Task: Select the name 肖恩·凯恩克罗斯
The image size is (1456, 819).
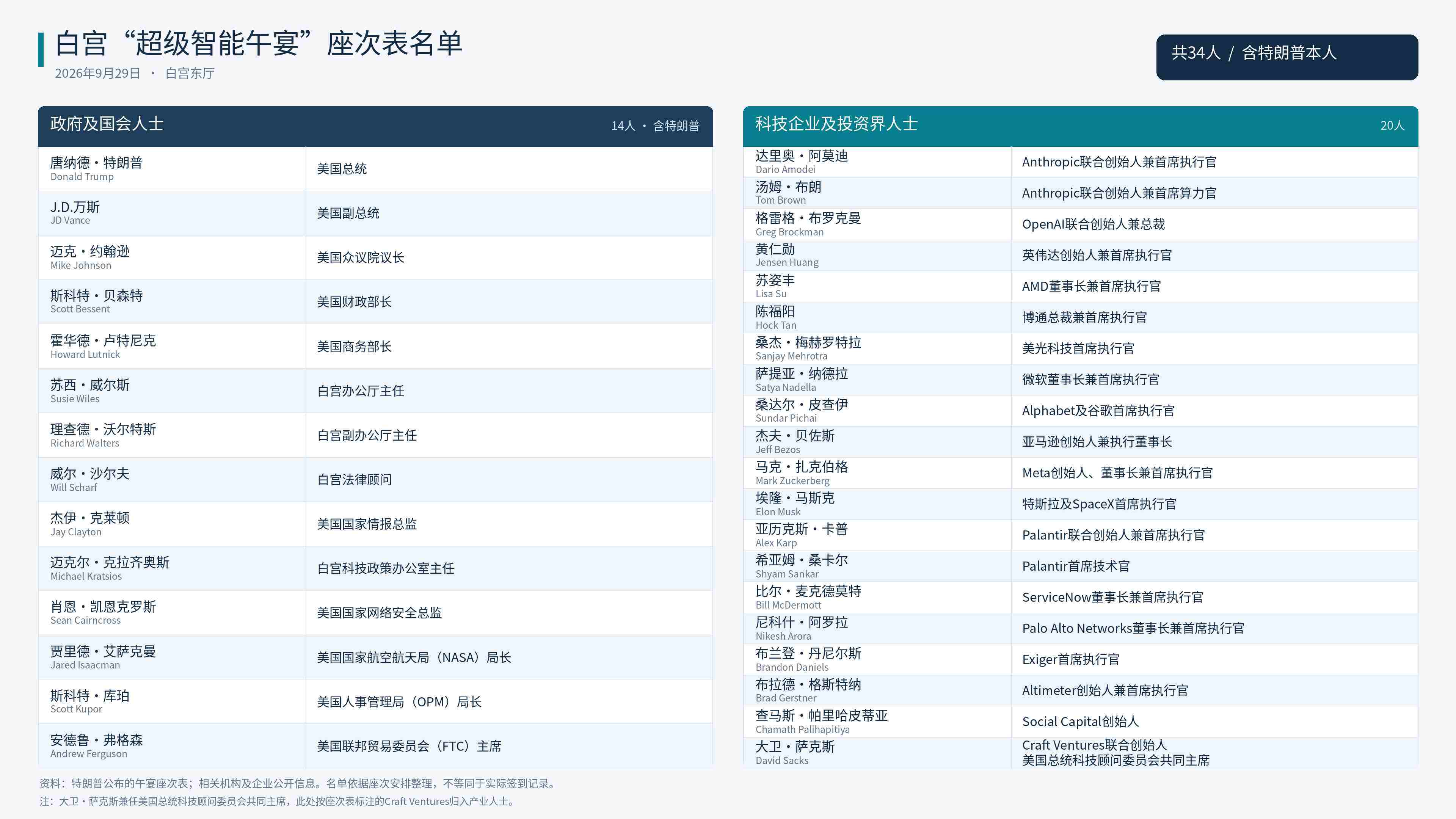Action: (x=103, y=607)
